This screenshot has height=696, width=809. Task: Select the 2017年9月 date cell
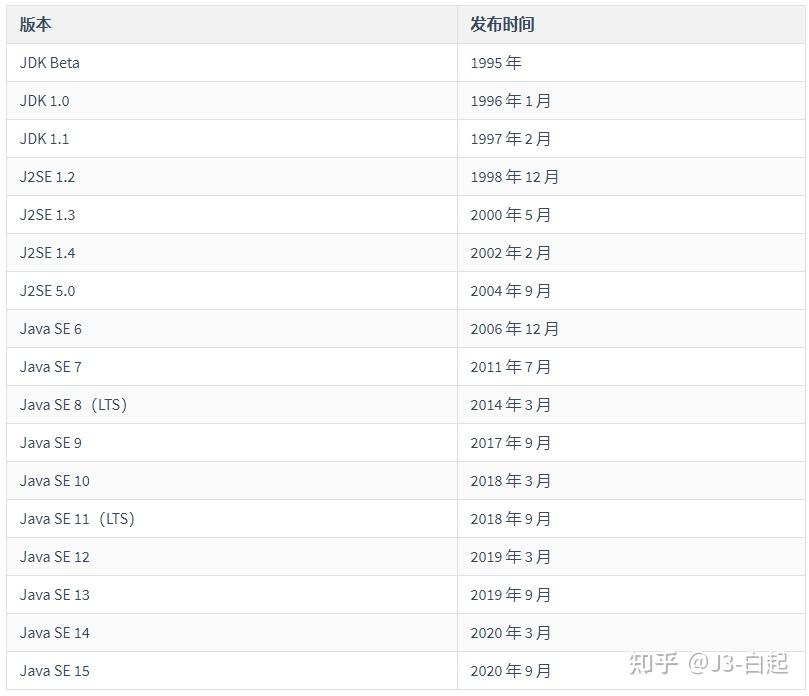click(x=511, y=443)
